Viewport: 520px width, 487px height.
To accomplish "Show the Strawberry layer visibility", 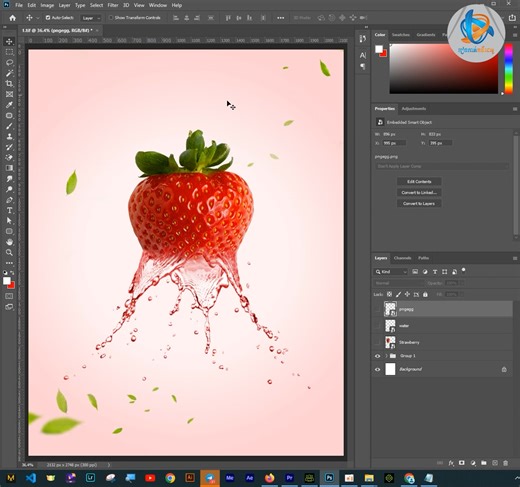I will pyautogui.click(x=377, y=342).
